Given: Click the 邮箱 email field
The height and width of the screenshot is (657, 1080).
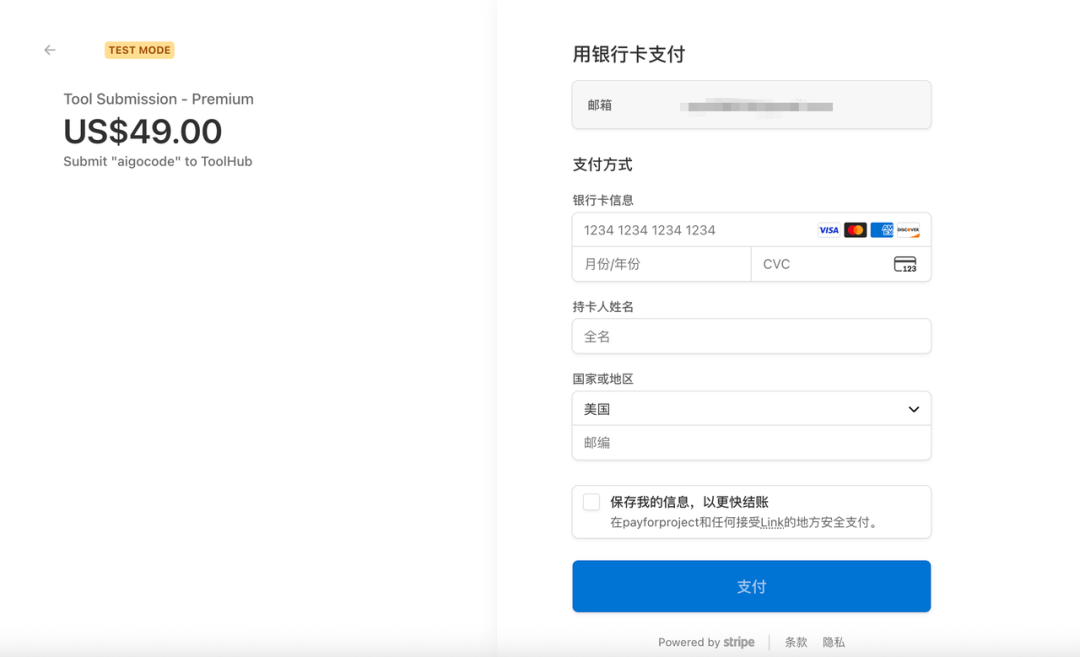Looking at the screenshot, I should 750,104.
